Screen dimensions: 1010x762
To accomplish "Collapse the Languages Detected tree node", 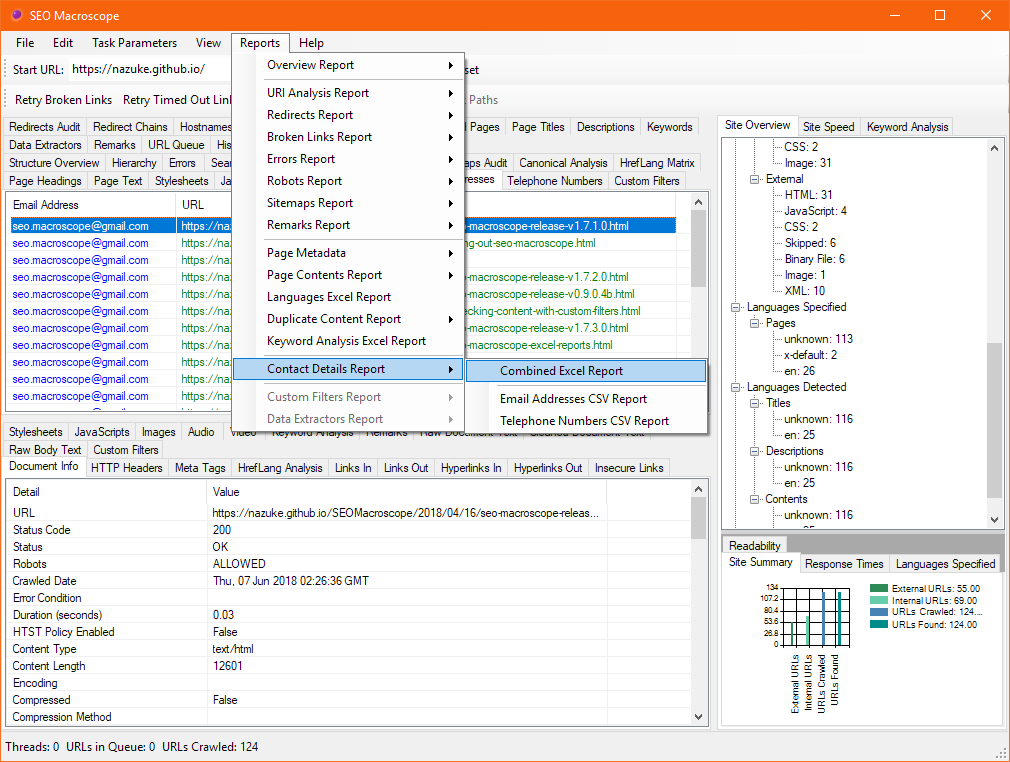I will point(735,387).
